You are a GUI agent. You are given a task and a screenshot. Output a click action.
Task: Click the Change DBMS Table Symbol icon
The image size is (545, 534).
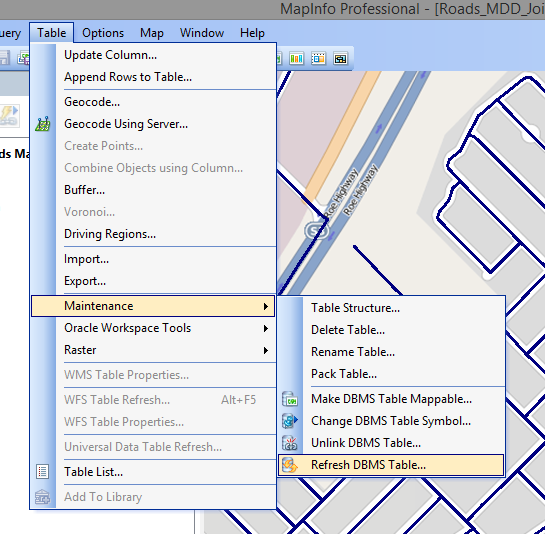tap(290, 421)
